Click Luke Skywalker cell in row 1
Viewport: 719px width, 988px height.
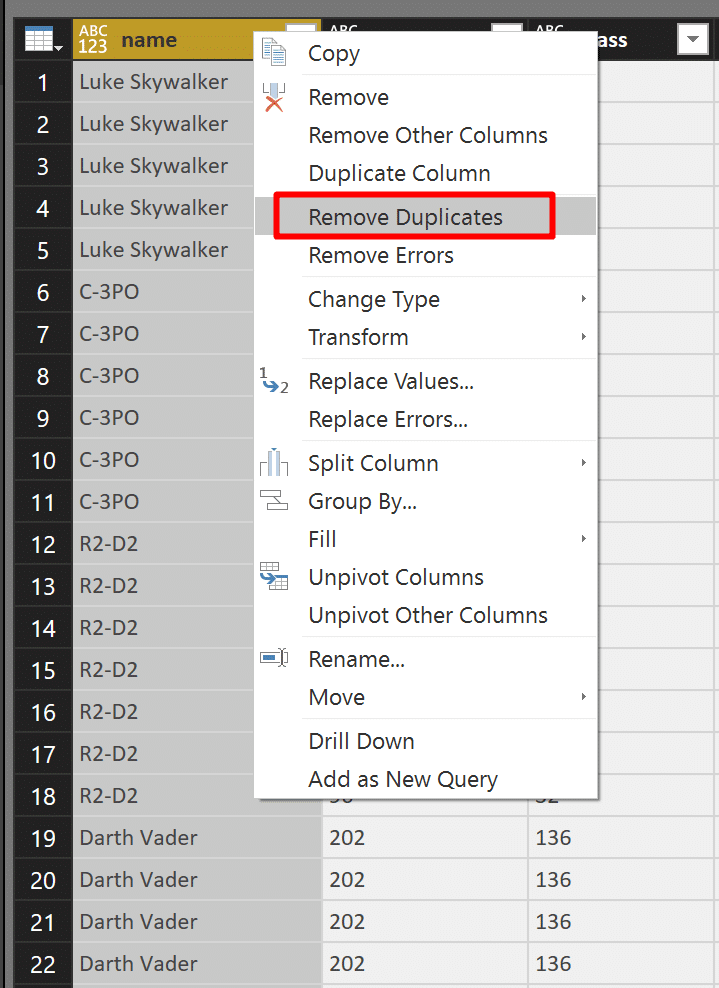pyautogui.click(x=164, y=82)
